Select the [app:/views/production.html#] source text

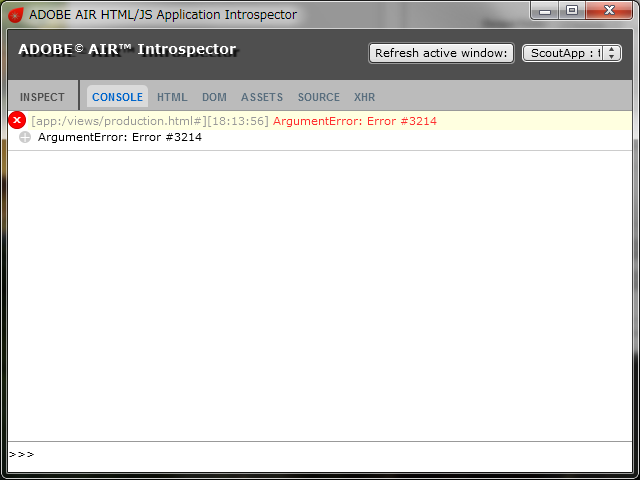coord(119,121)
